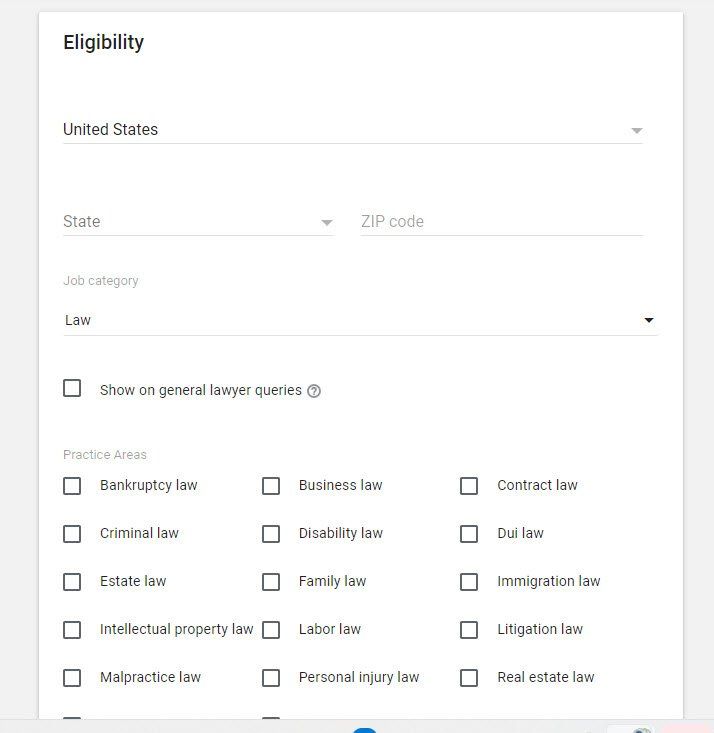Check the Dui law checkbox
This screenshot has height=733, width=714.
(469, 534)
